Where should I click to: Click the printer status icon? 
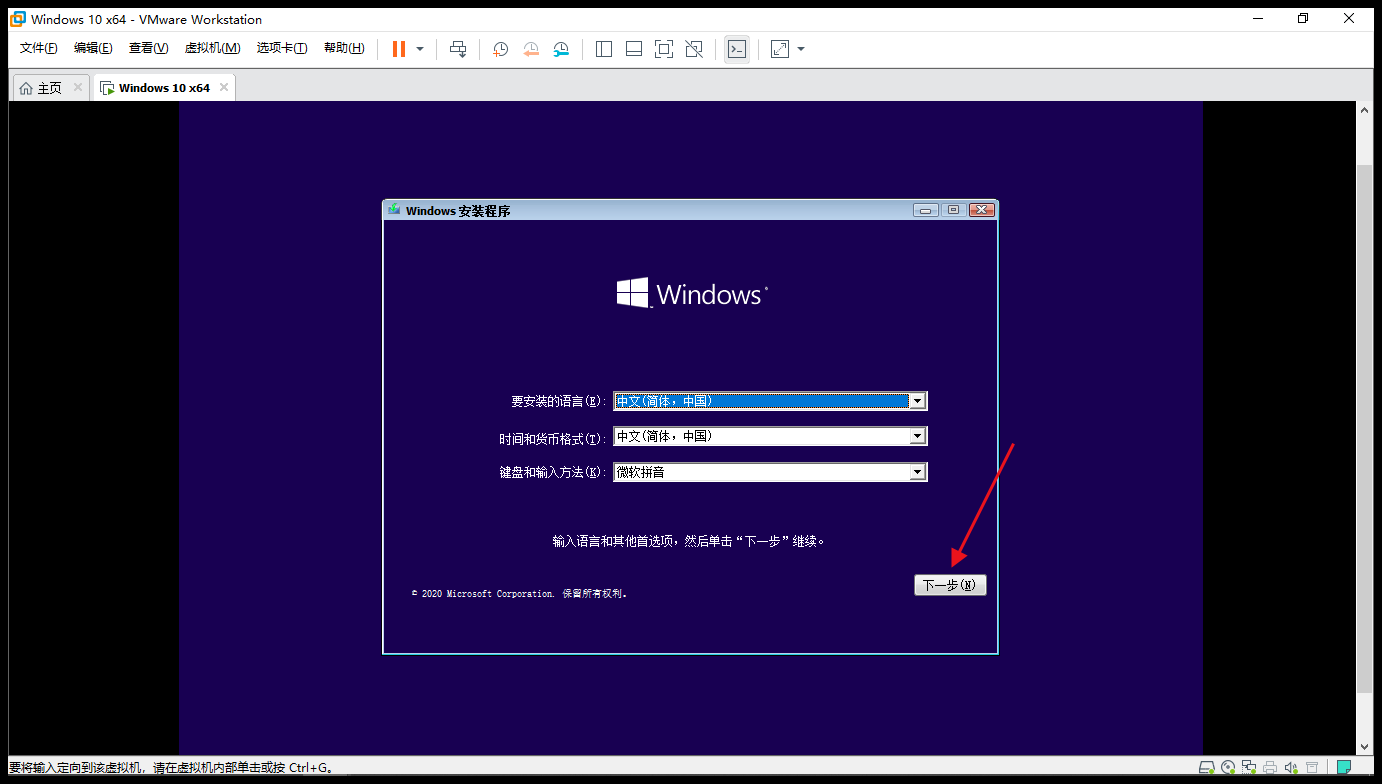coord(1270,768)
